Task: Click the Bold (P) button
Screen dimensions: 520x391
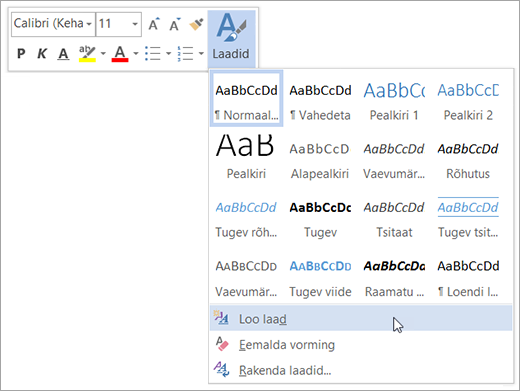Action: [x=21, y=53]
